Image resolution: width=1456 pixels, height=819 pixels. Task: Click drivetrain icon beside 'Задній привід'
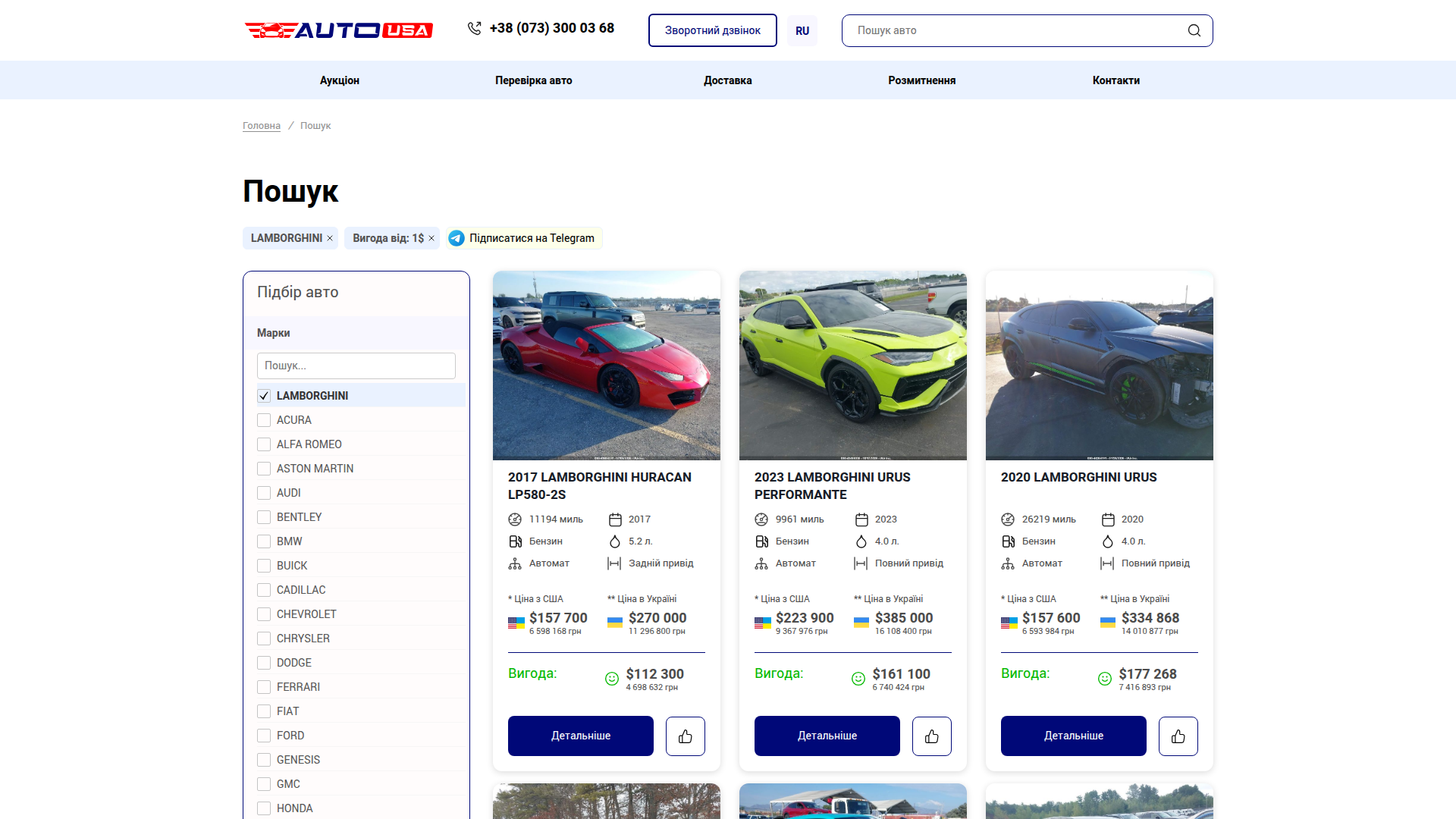pos(614,563)
